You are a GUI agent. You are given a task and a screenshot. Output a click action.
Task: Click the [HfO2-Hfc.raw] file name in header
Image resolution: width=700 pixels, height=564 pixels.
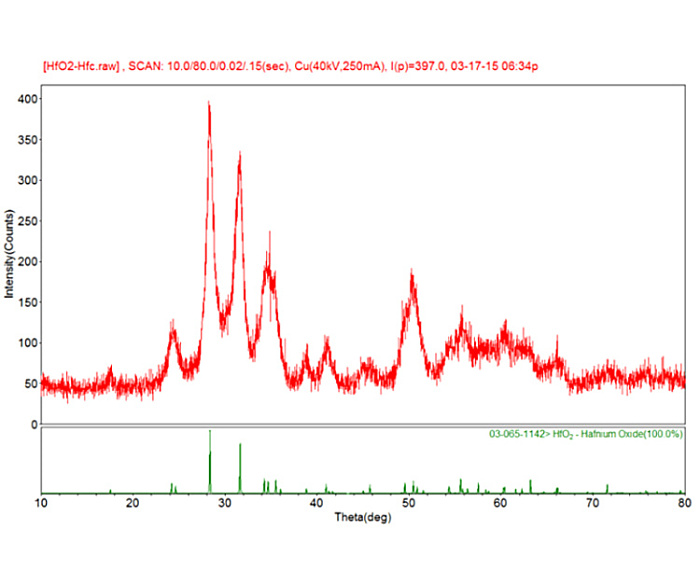pyautogui.click(x=81, y=66)
